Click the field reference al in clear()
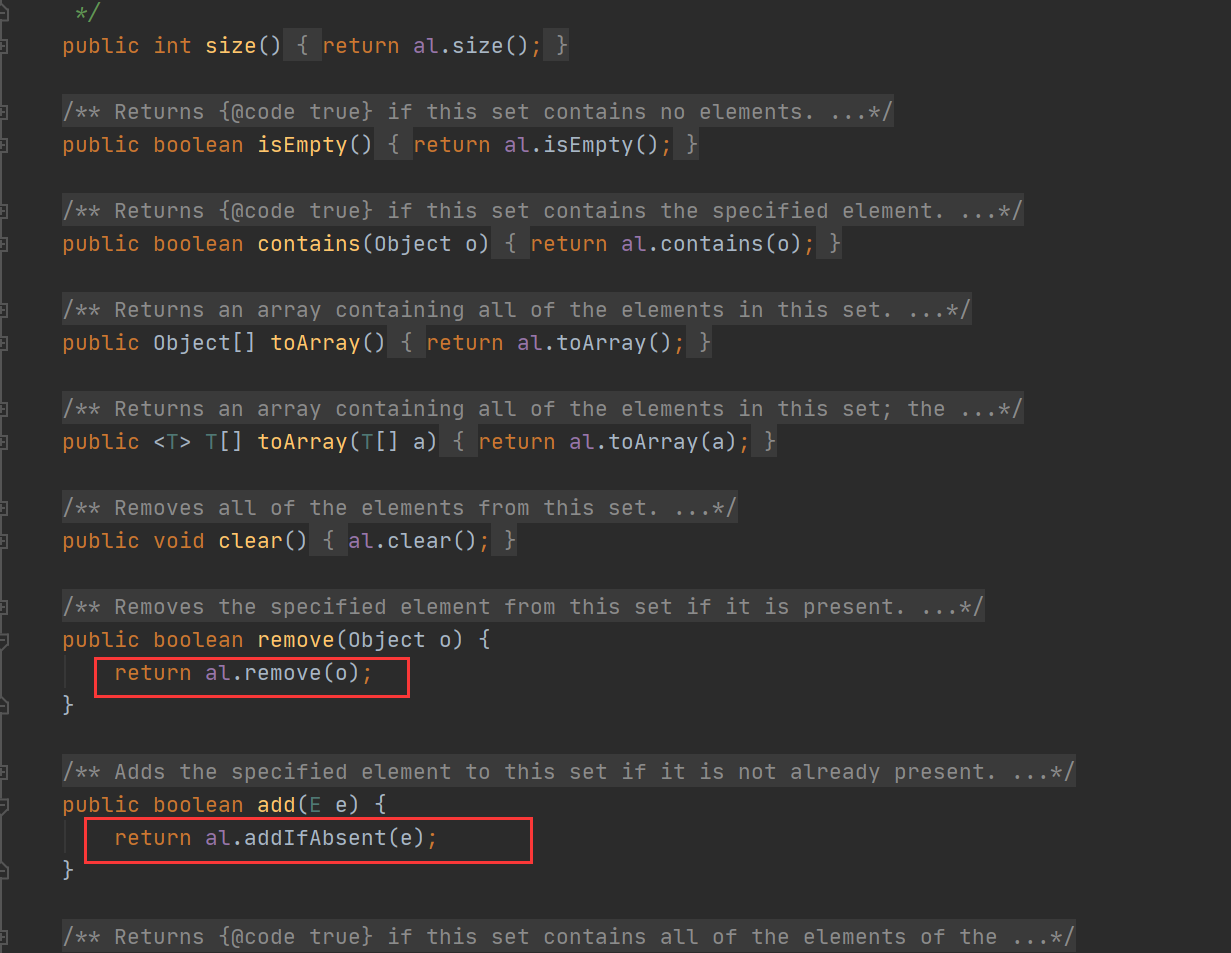The width and height of the screenshot is (1231, 953). [360, 540]
